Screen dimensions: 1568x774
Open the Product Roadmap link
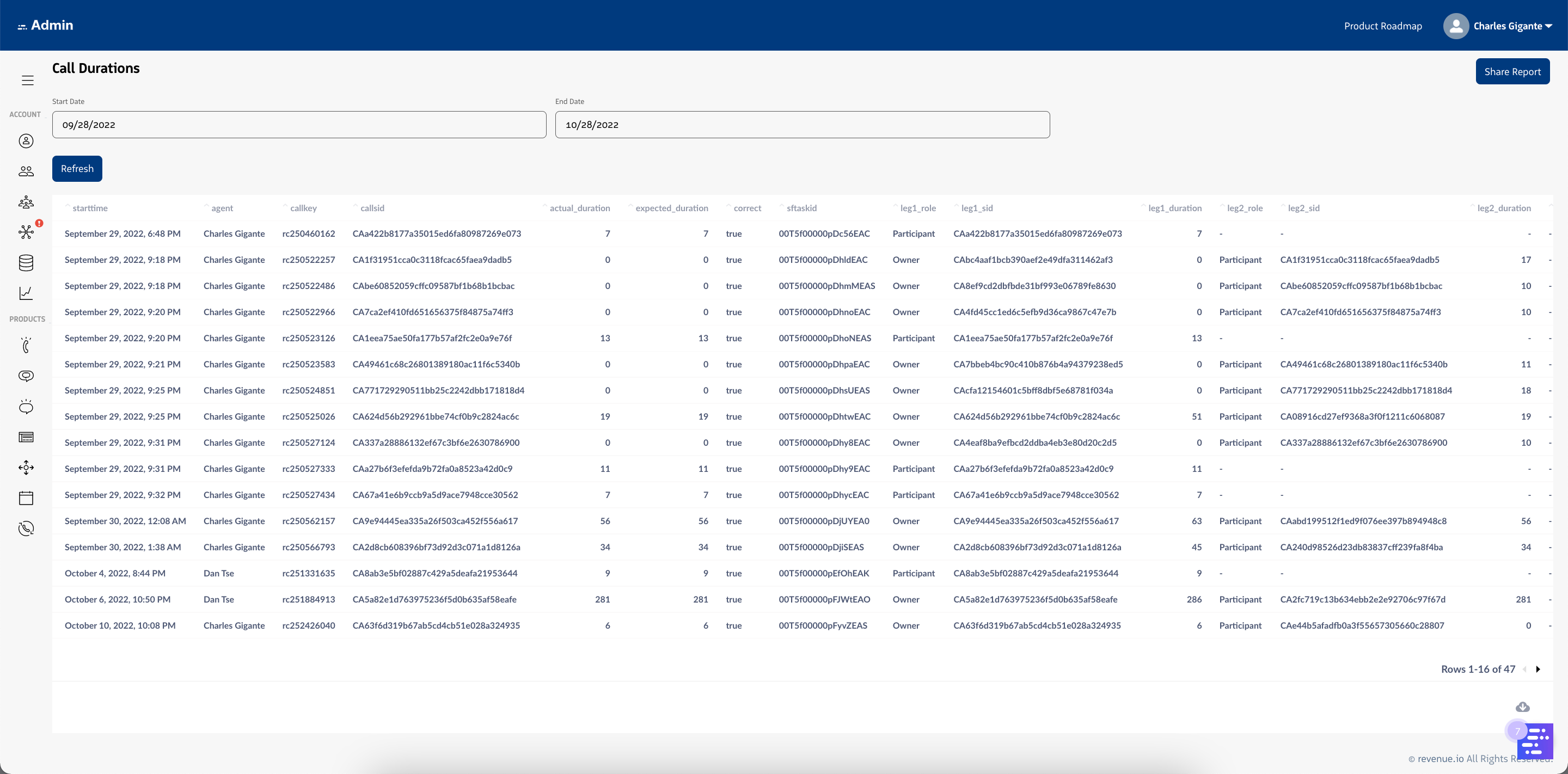1382,26
